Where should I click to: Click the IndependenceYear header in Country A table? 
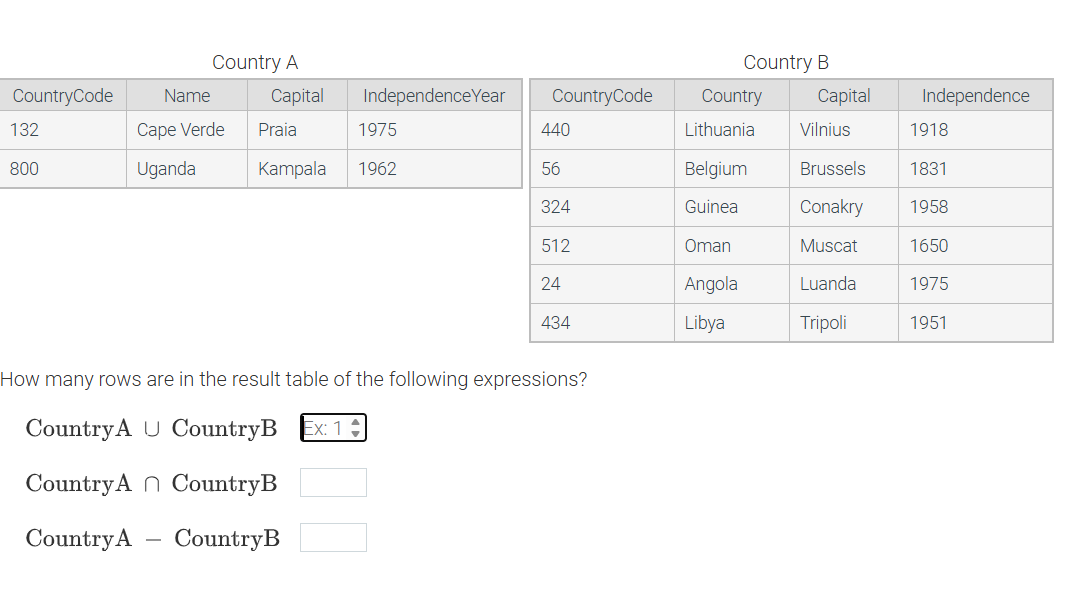[x=435, y=95]
